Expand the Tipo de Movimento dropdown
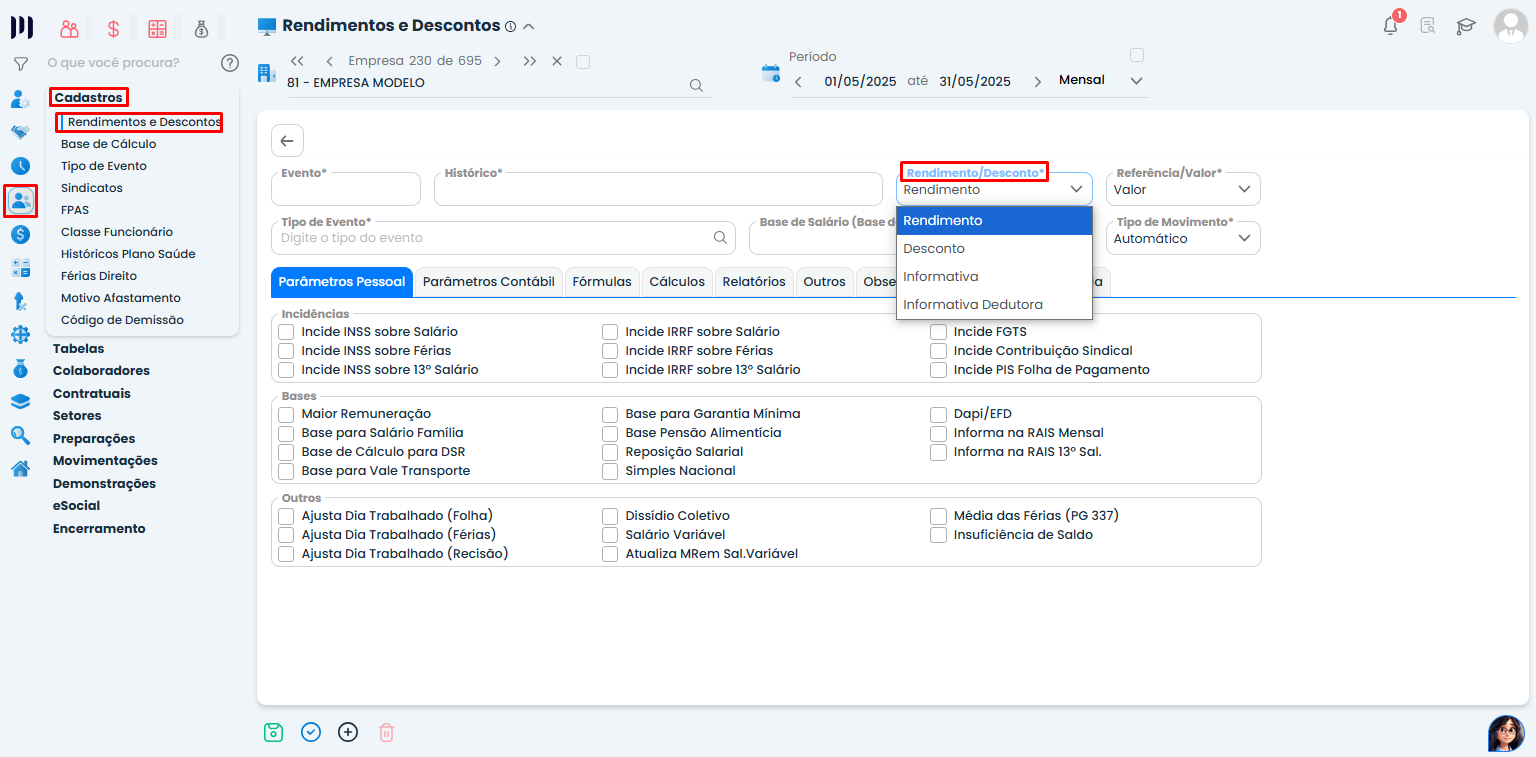1536x757 pixels. 1183,239
